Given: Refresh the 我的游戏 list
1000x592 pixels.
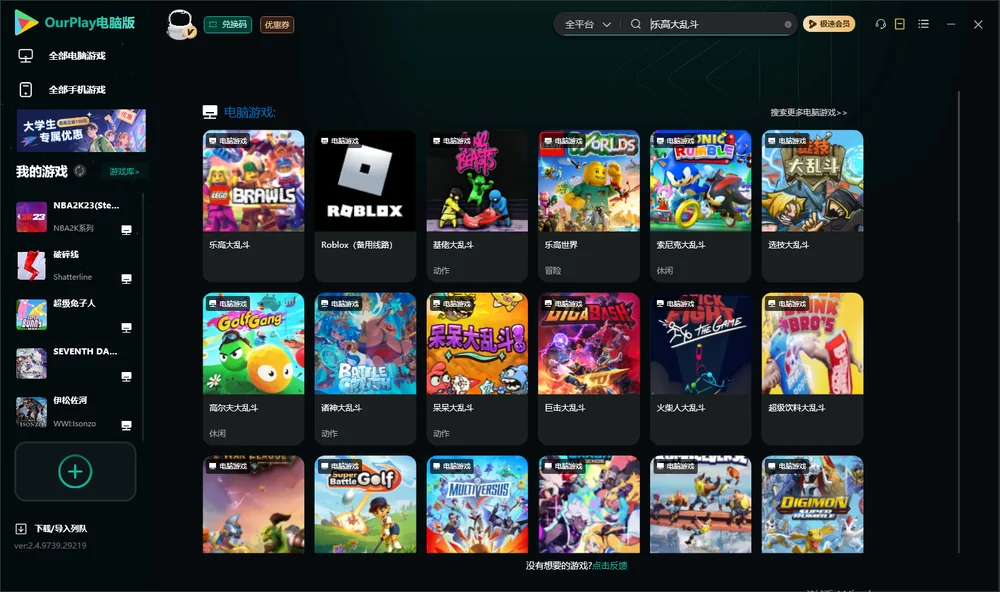Looking at the screenshot, I should coord(80,171).
